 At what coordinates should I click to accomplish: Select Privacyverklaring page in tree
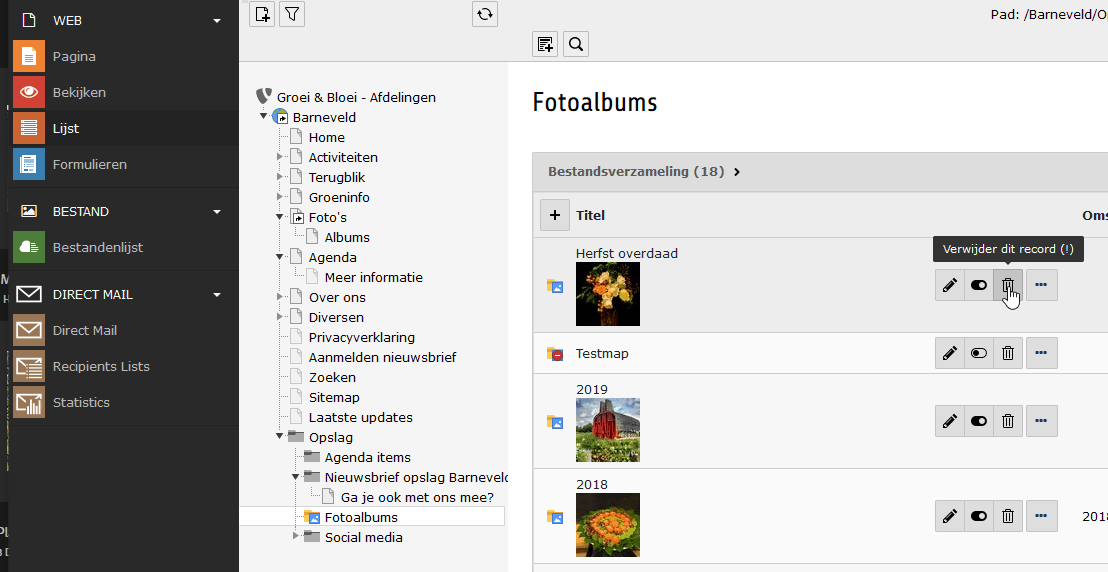pos(361,337)
